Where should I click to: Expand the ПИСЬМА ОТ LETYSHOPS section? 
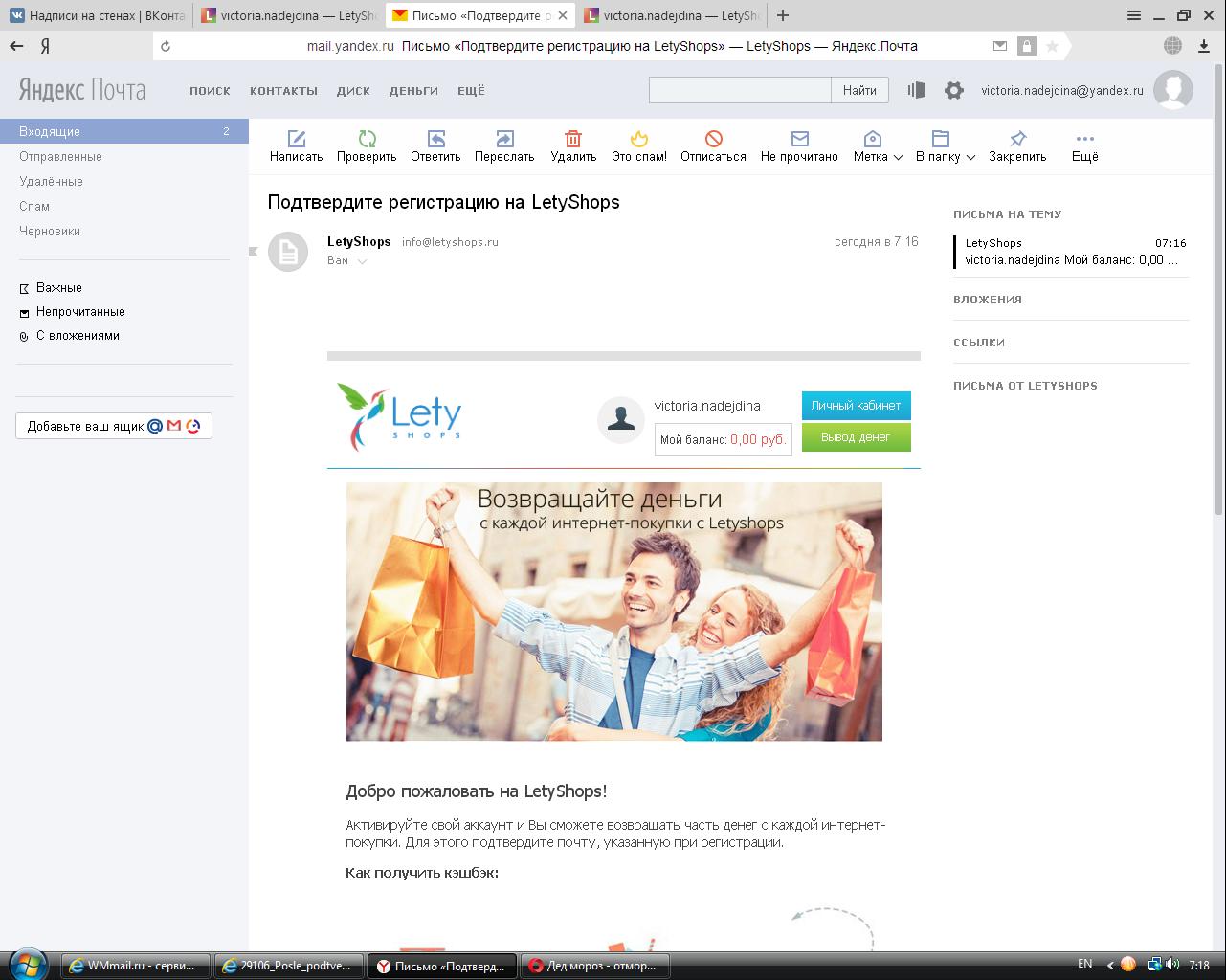pyautogui.click(x=1025, y=386)
